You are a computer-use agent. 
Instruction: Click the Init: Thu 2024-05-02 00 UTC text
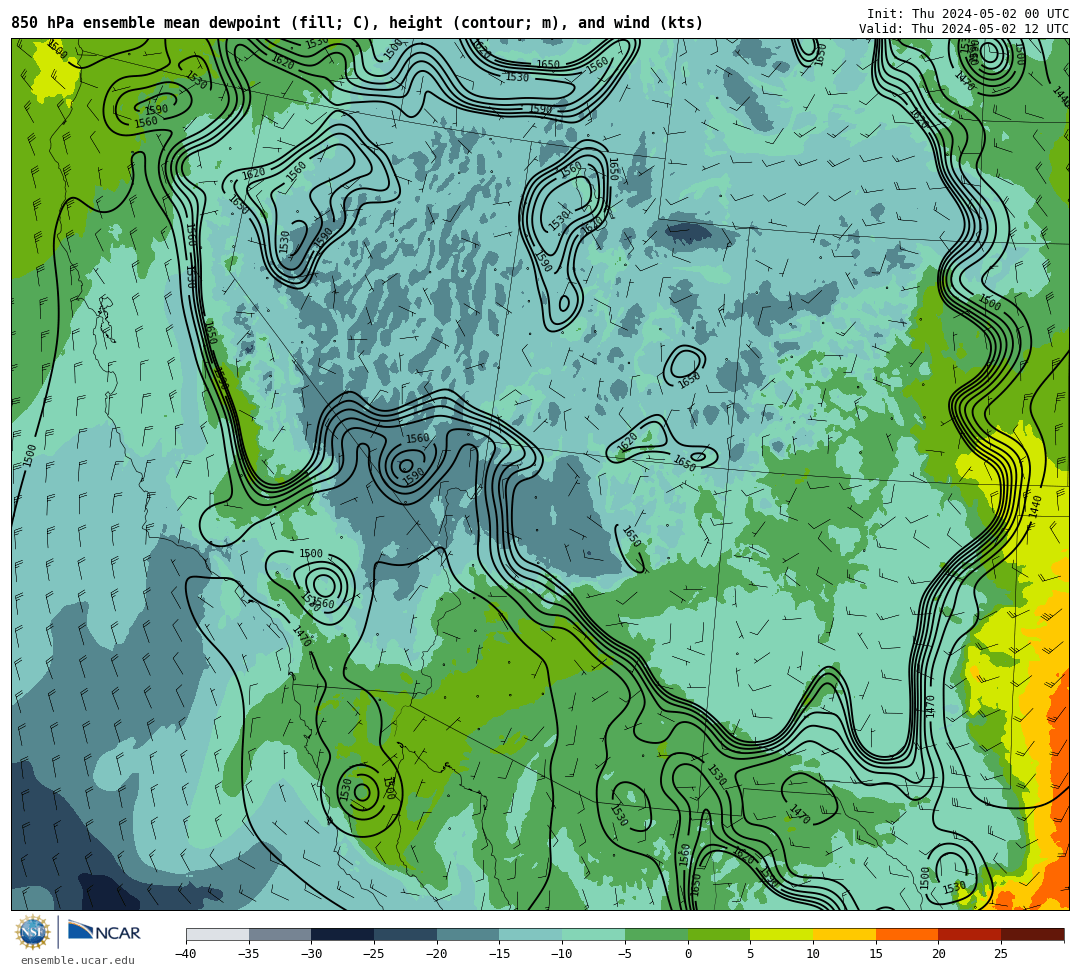968,14
